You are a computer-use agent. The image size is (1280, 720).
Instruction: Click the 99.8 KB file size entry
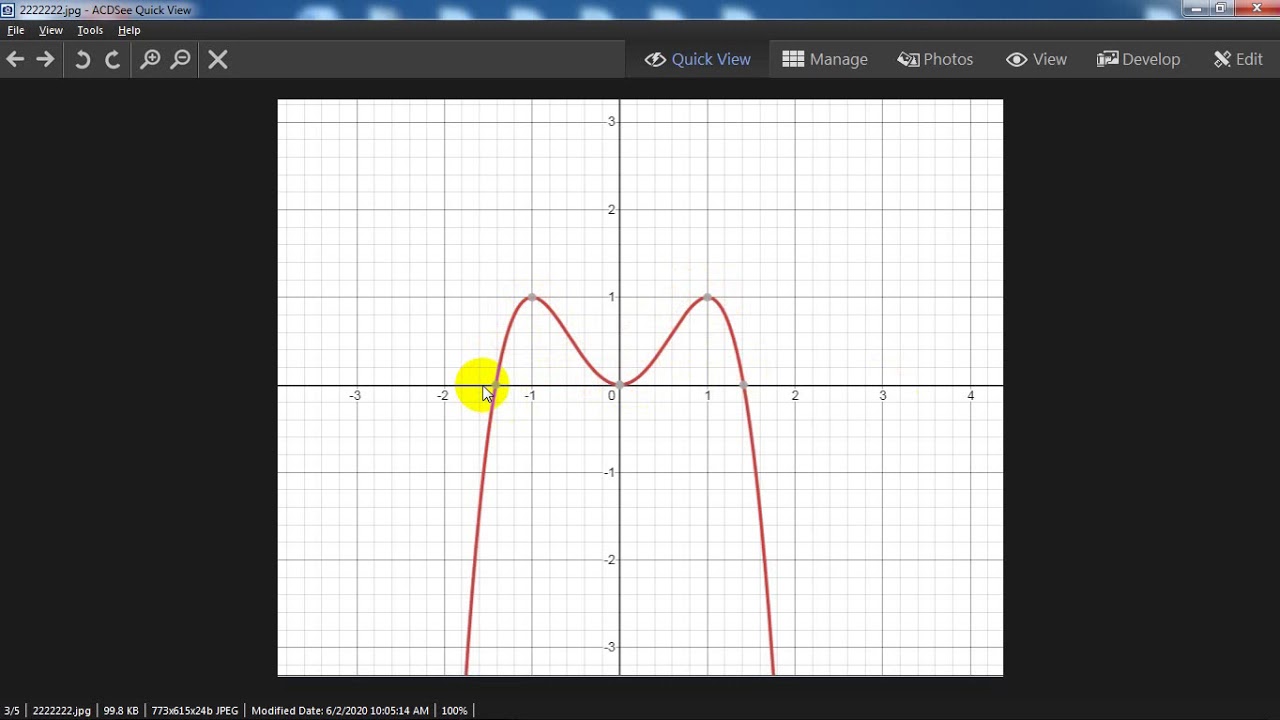(x=121, y=711)
